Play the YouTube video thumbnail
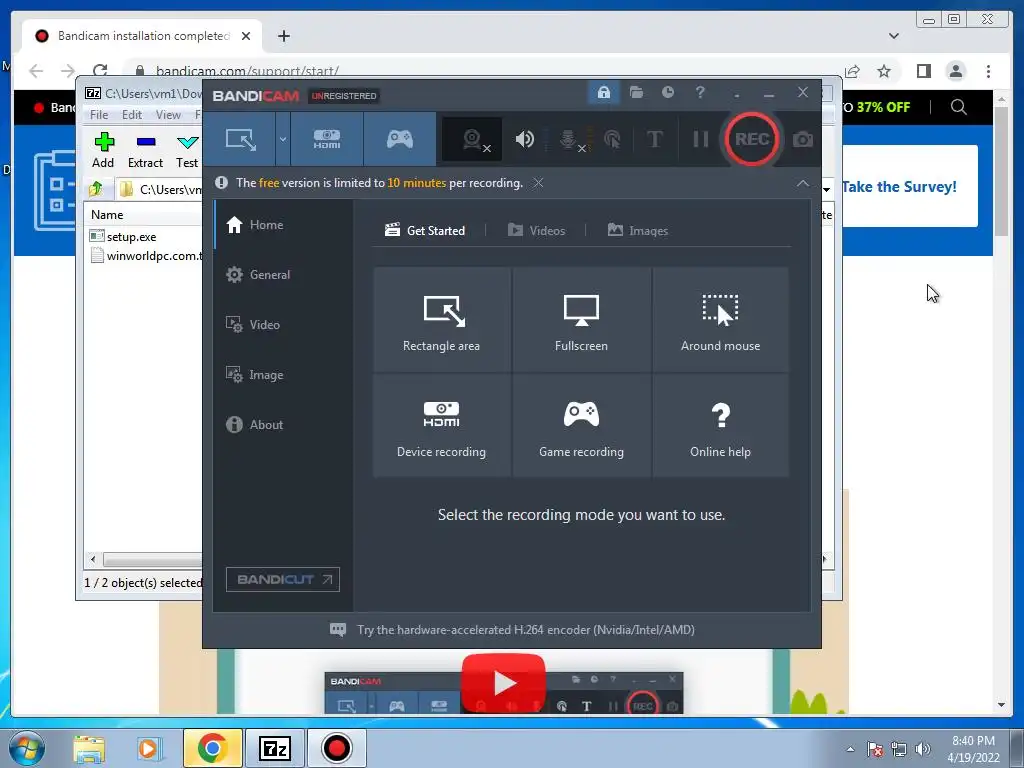Viewport: 1024px width, 768px height. click(x=504, y=682)
